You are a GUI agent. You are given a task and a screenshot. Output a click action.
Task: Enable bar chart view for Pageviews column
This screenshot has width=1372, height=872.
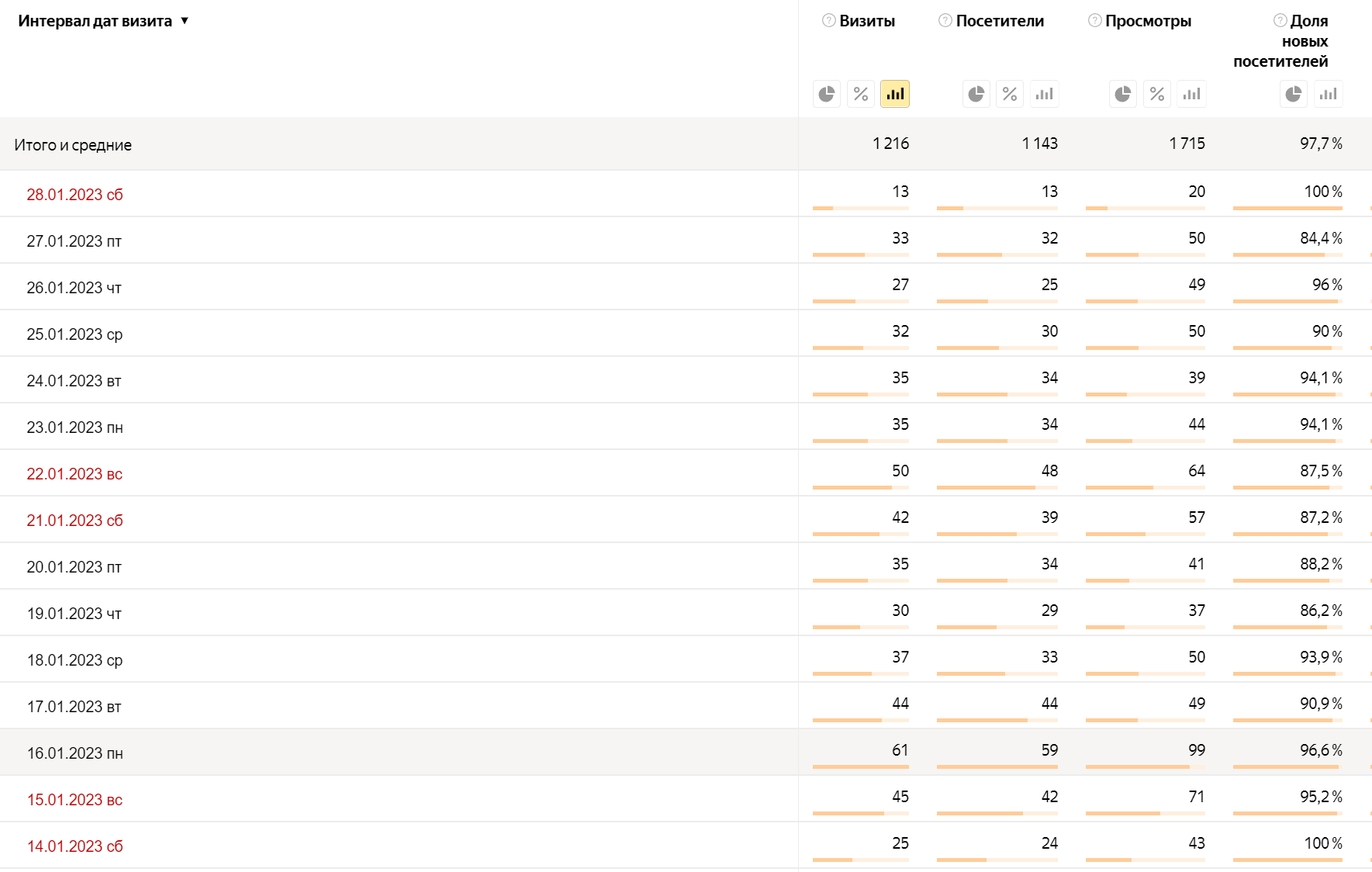tap(1192, 94)
